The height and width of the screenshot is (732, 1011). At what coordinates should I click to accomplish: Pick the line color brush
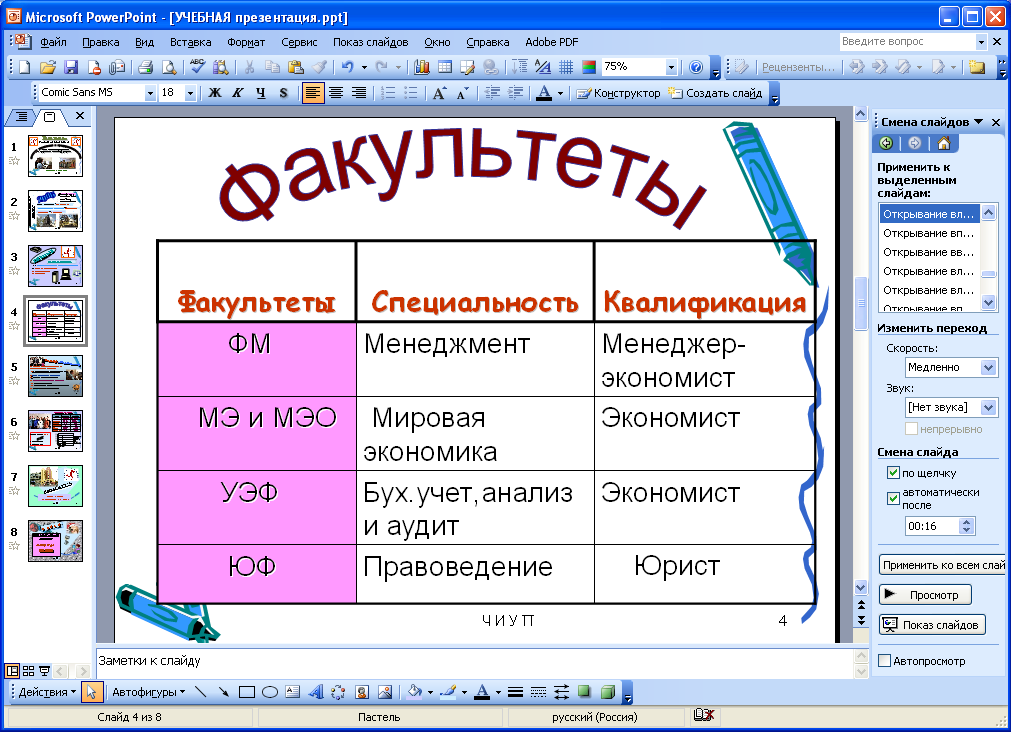(448, 692)
